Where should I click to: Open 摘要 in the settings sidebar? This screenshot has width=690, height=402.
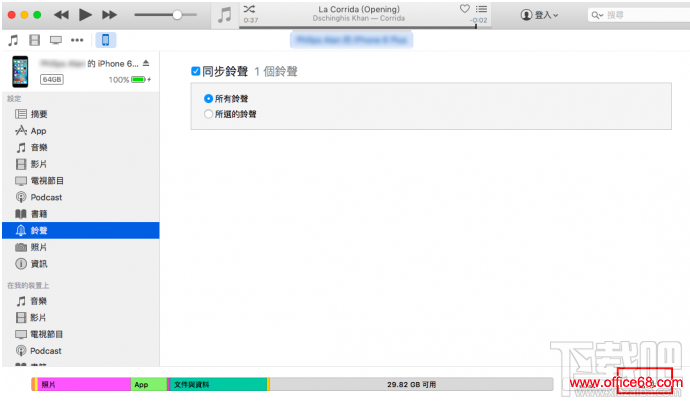[81, 114]
